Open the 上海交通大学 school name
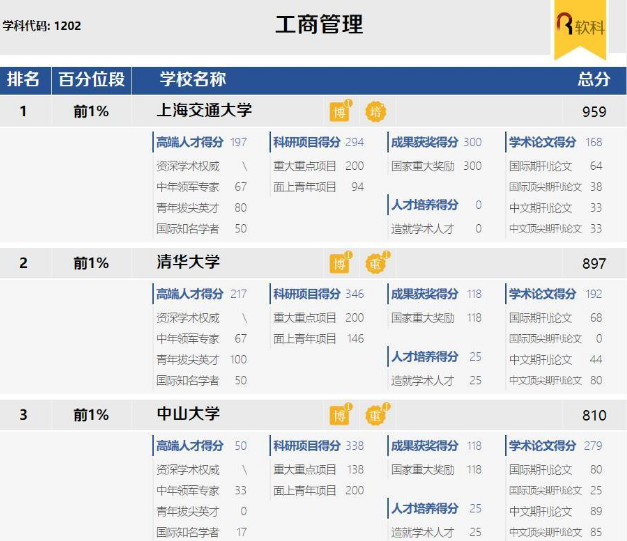 (204, 110)
